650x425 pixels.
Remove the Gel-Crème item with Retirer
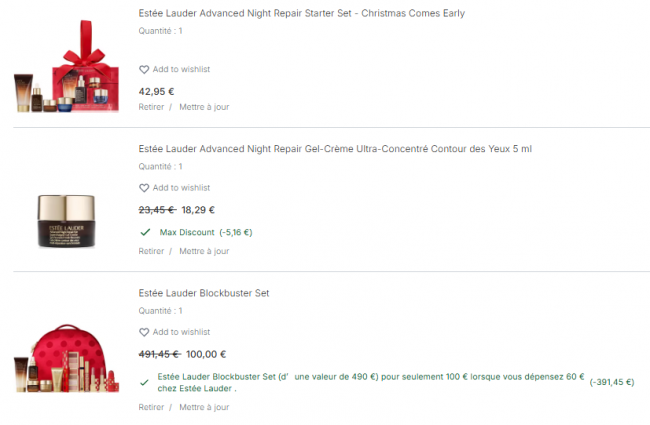point(151,251)
